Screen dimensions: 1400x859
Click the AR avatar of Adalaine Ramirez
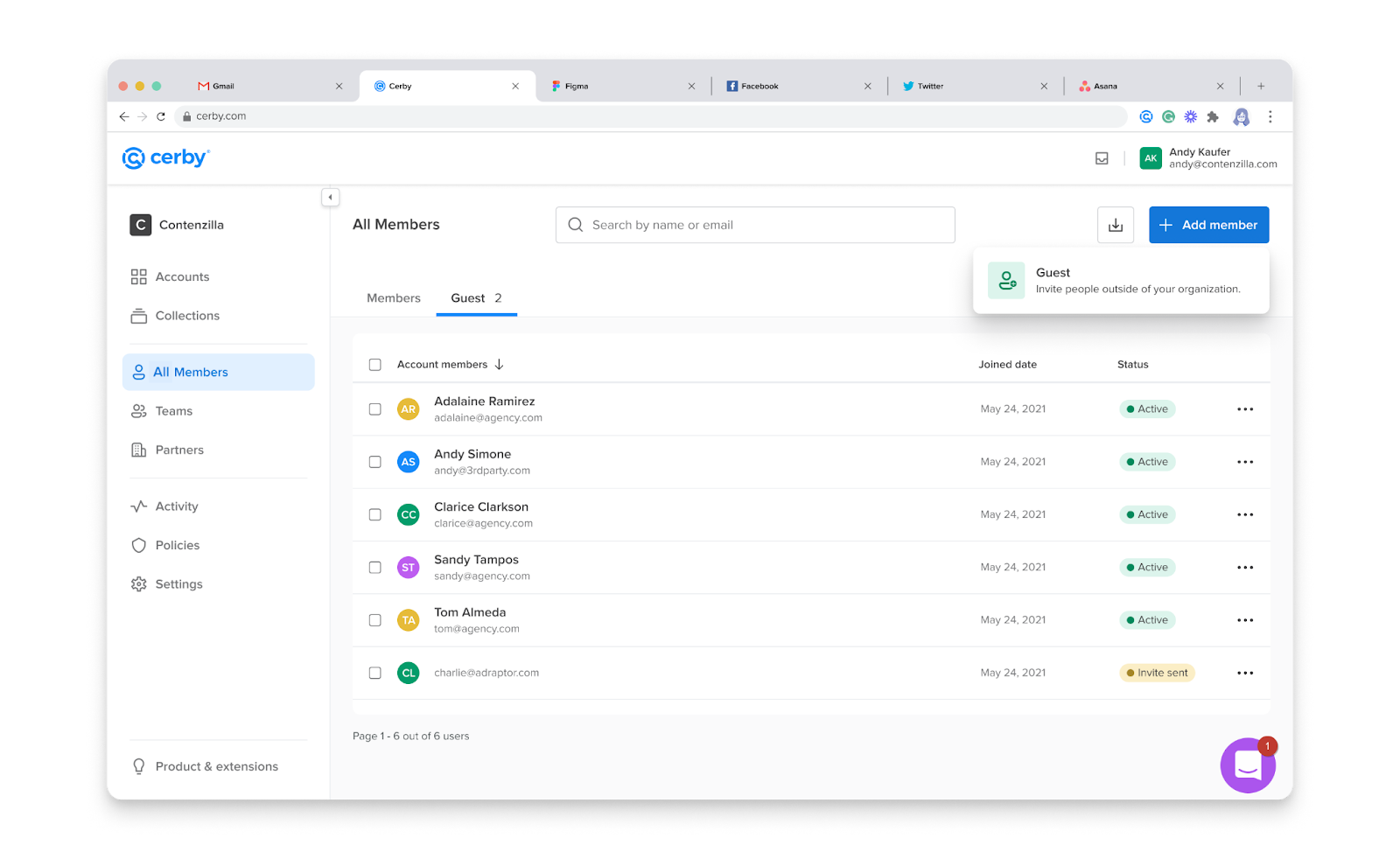pyautogui.click(x=408, y=409)
